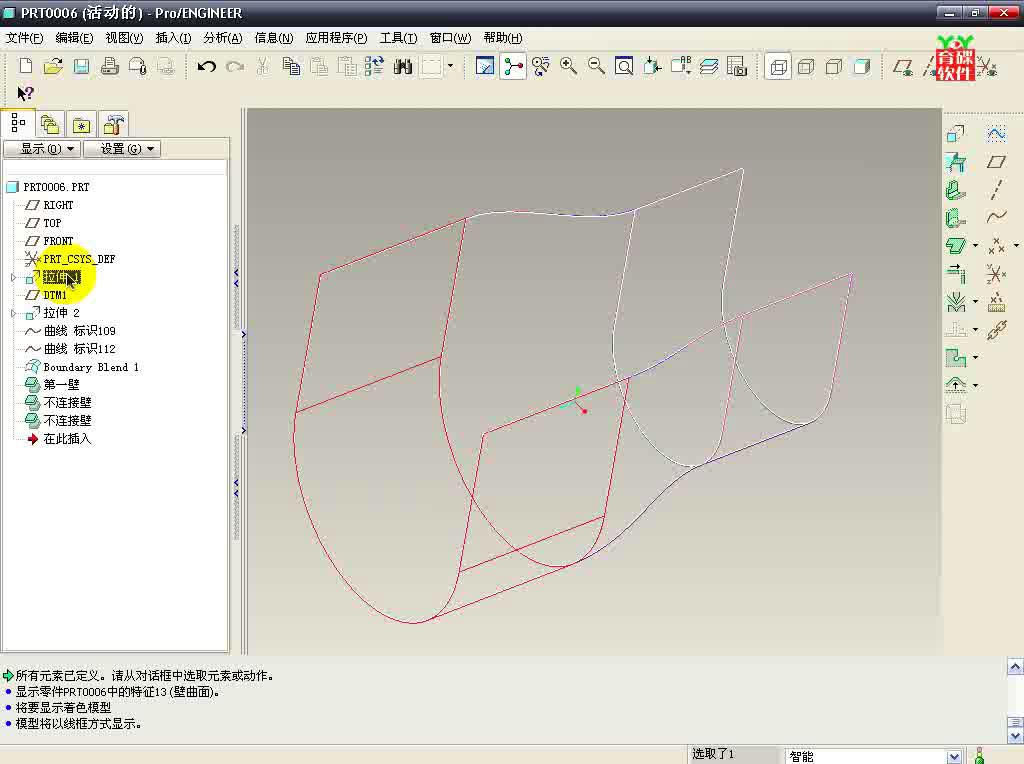Refit the model to screen

pyautogui.click(x=624, y=66)
